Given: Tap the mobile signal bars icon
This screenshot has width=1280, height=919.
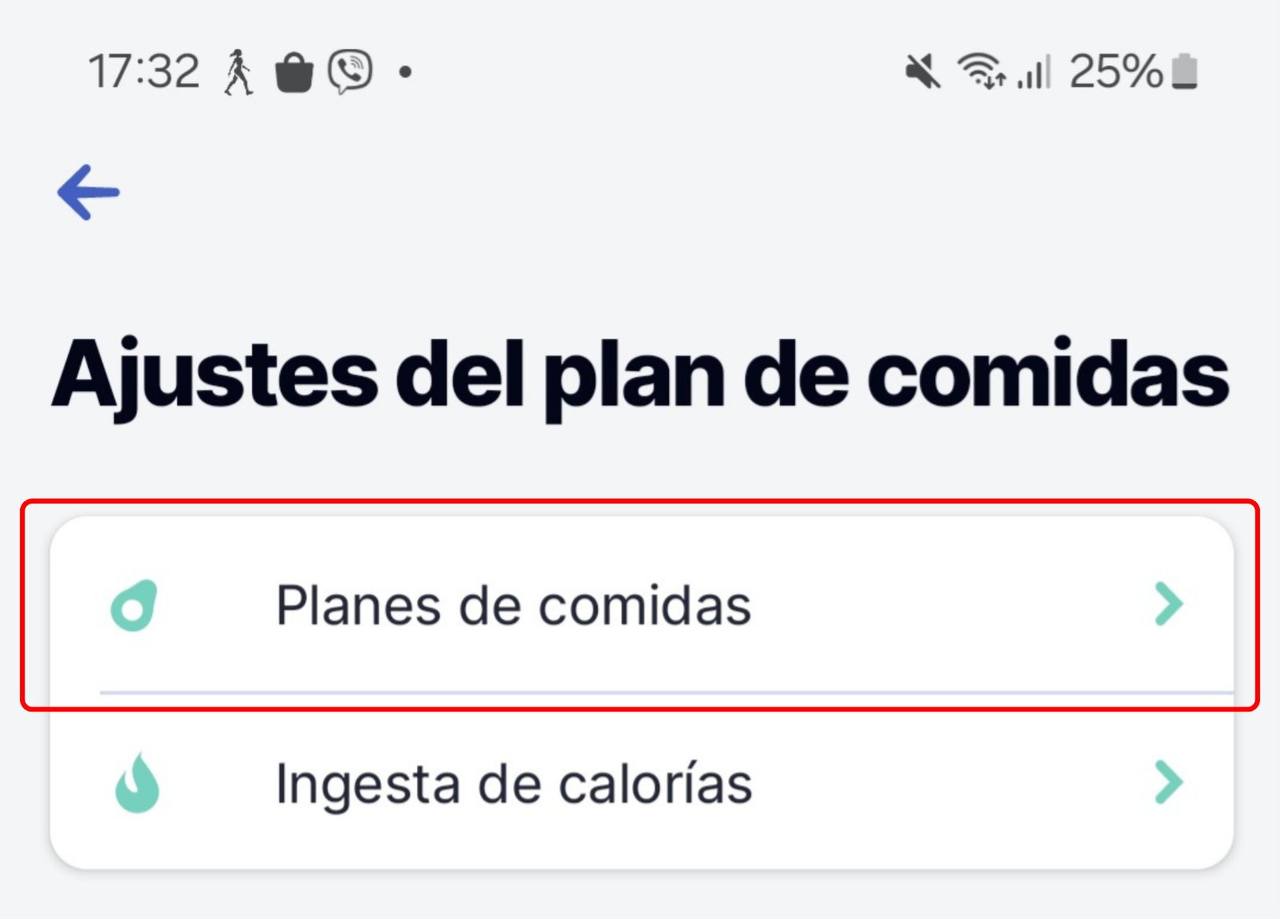Looking at the screenshot, I should click(1034, 73).
